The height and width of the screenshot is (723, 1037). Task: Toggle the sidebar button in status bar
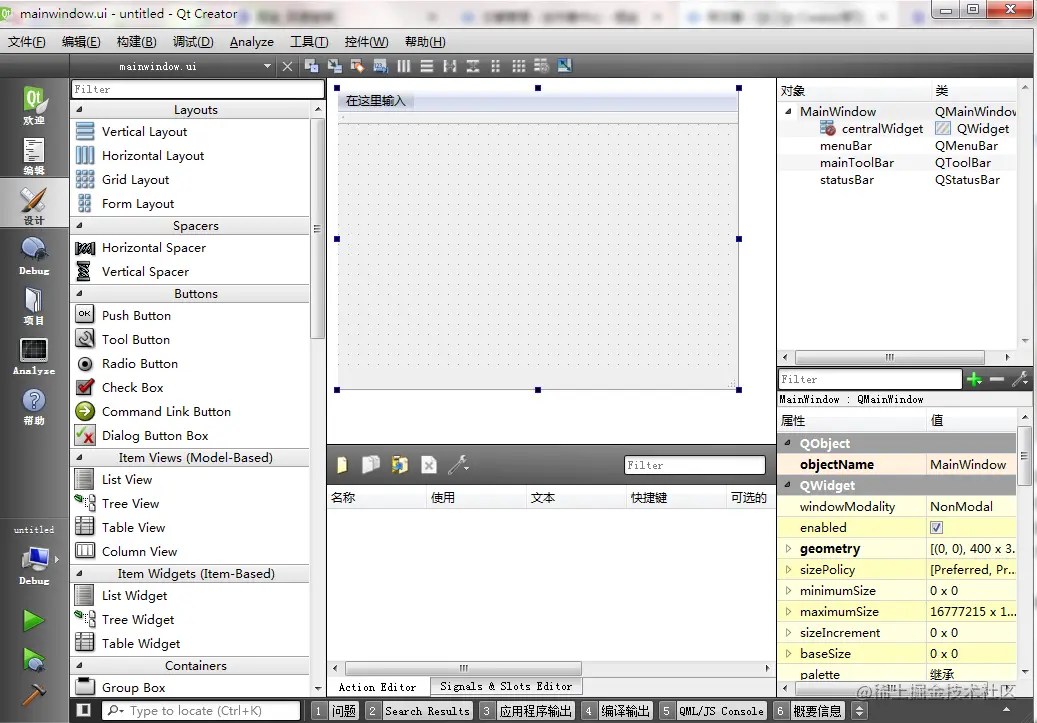83,710
